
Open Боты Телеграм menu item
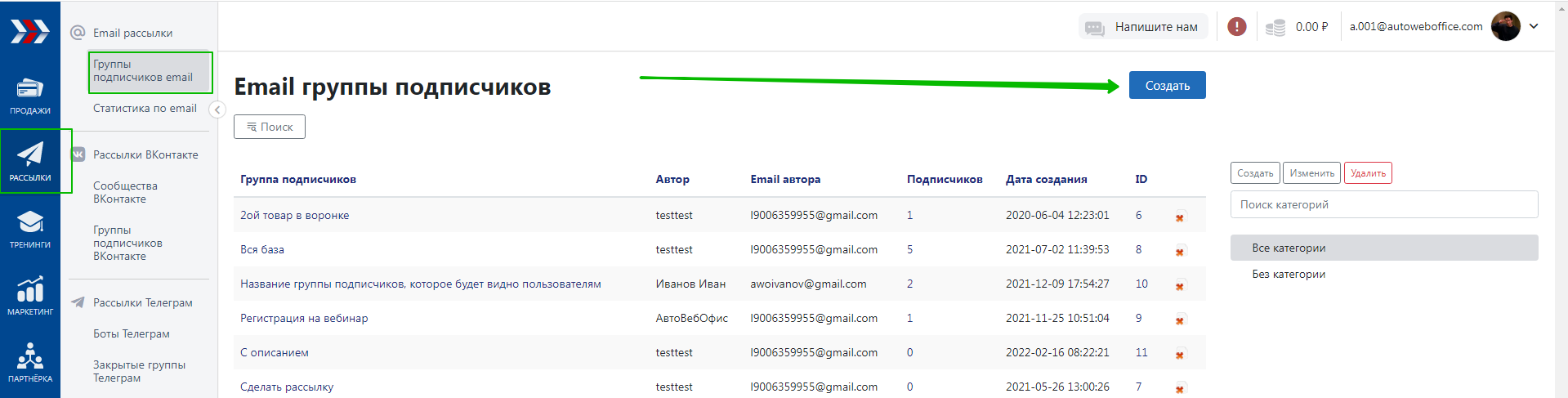132,333
